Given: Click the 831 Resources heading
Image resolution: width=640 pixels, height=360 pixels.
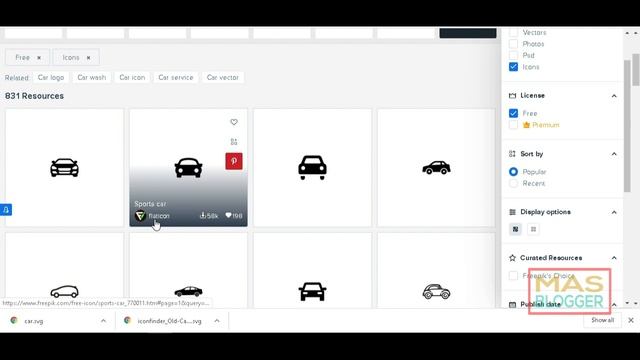Looking at the screenshot, I should 34,96.
